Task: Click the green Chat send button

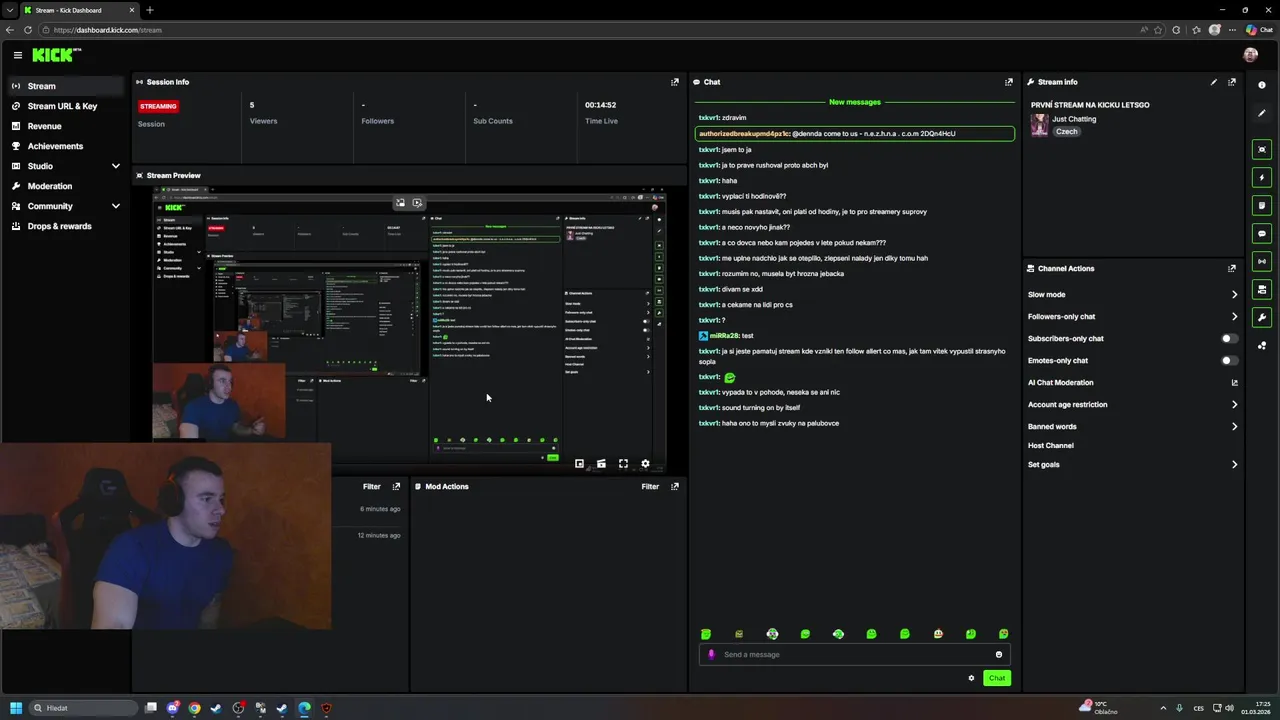Action: 997,678
